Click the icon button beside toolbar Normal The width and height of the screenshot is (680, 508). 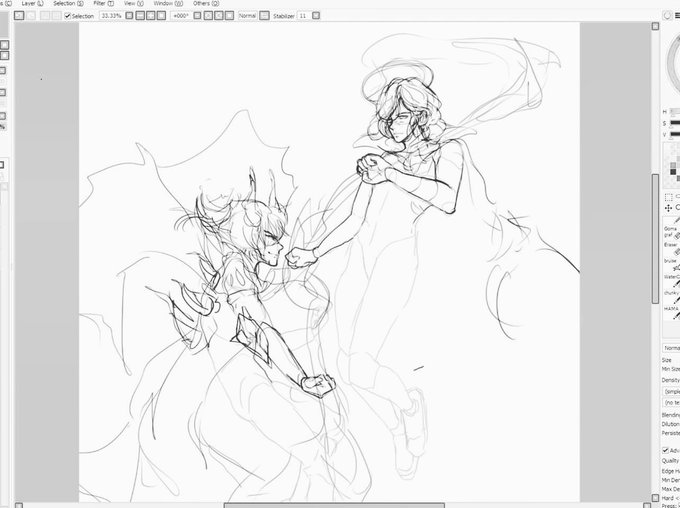pos(264,16)
